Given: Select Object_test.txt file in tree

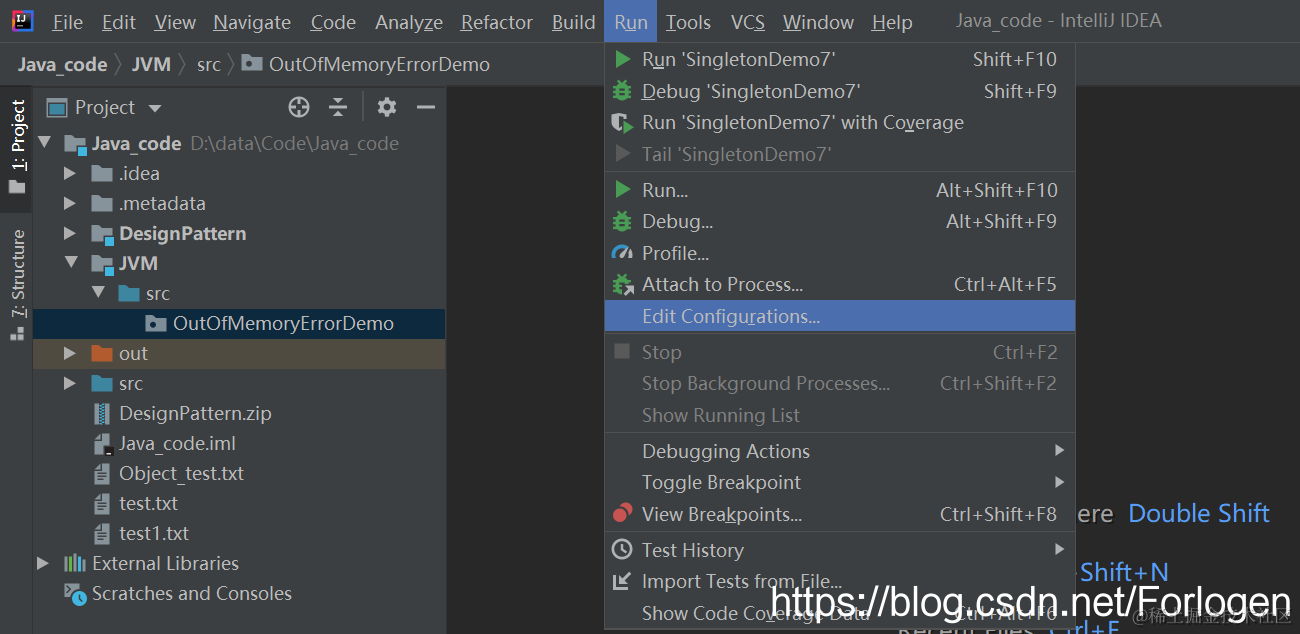Looking at the screenshot, I should (181, 473).
